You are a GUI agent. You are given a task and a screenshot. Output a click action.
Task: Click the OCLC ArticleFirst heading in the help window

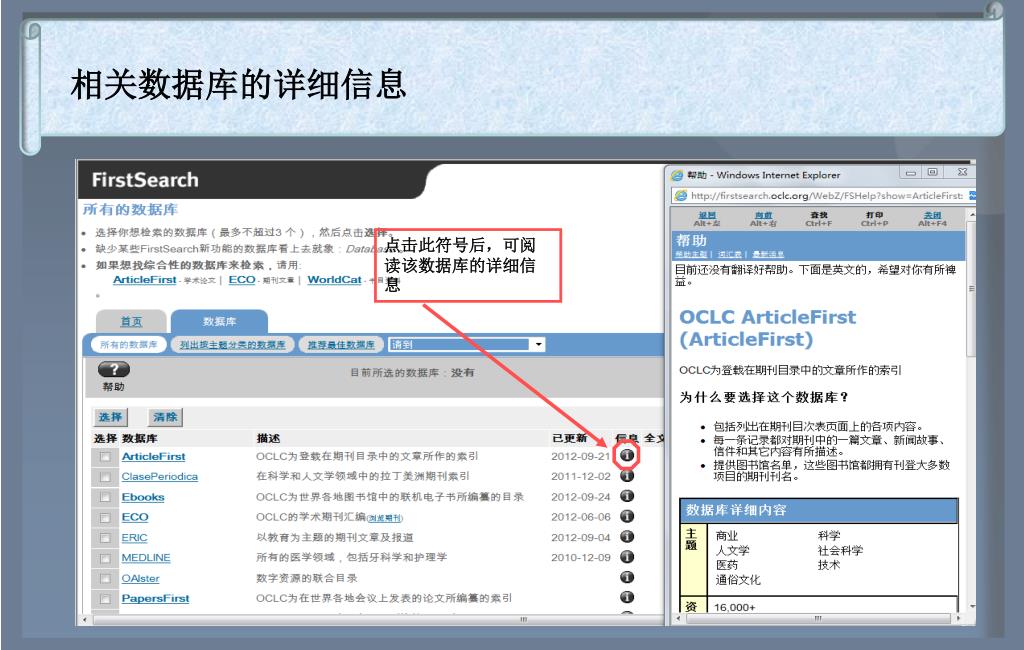tap(767, 328)
